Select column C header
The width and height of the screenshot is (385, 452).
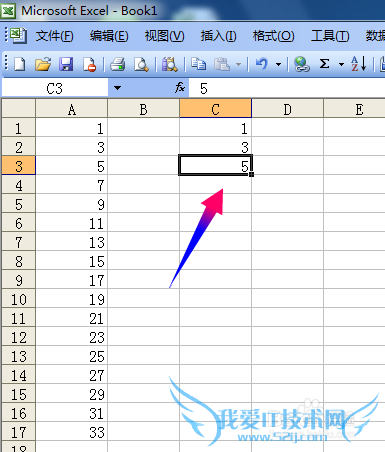click(216, 109)
